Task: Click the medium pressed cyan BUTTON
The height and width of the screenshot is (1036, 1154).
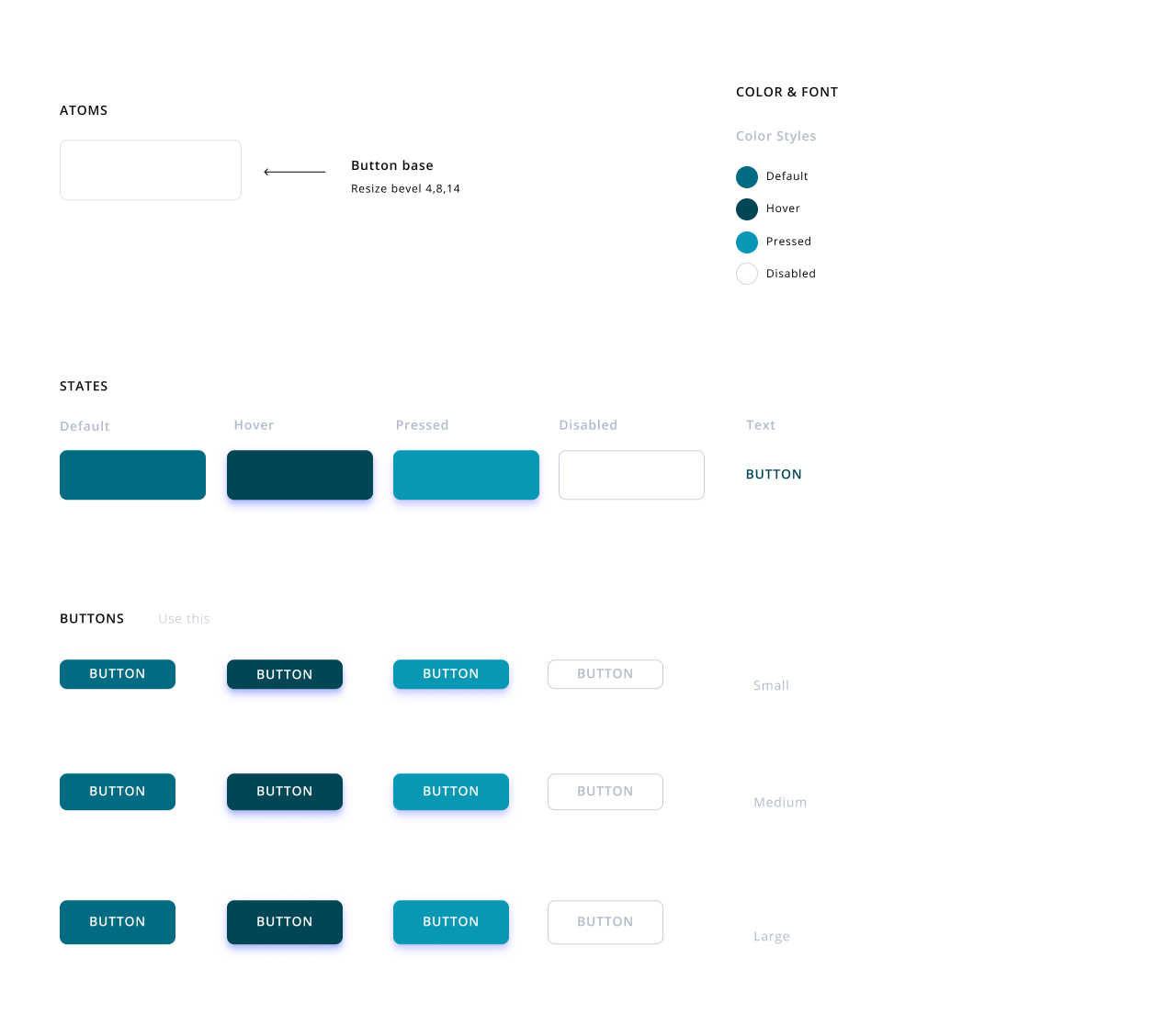Action: point(451,791)
